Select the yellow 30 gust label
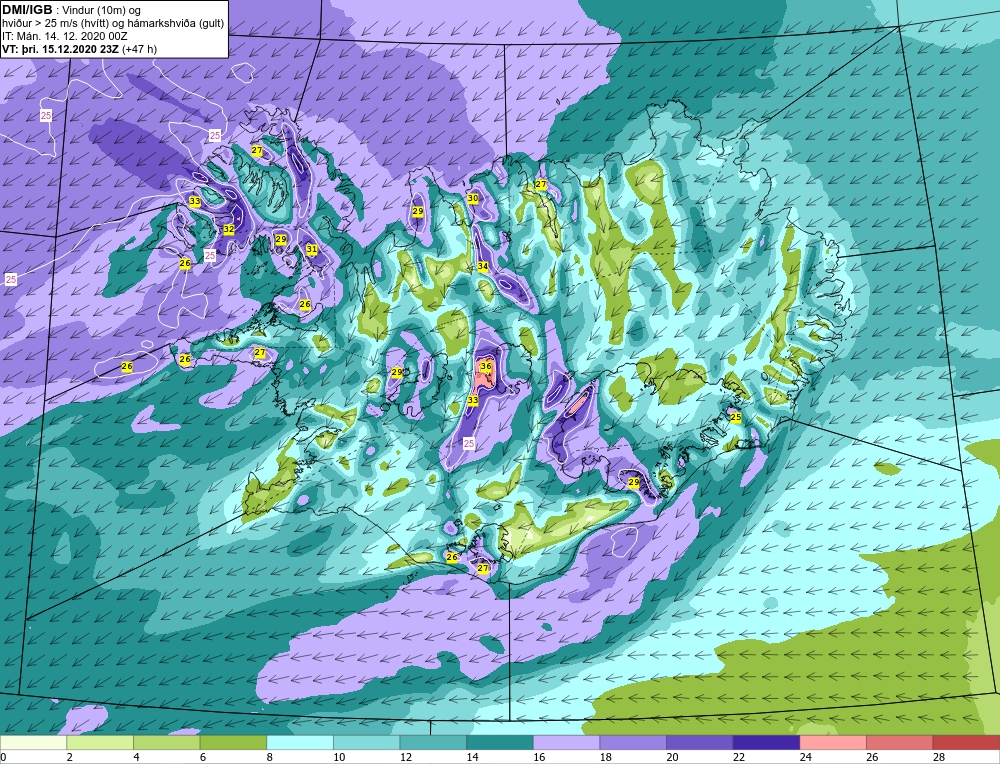The height and width of the screenshot is (764, 1000). (x=473, y=198)
